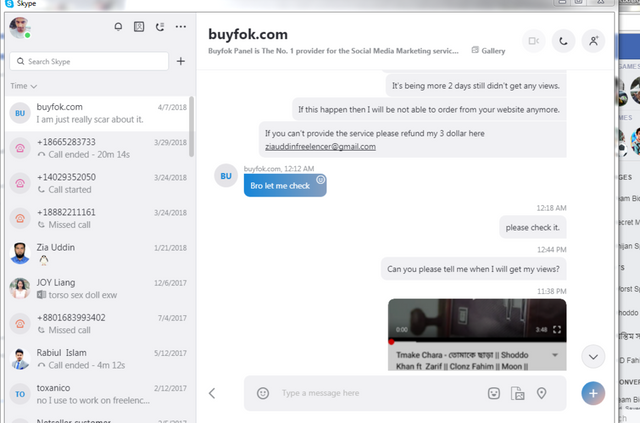
Task: Open the toxanico conversation
Action: click(98, 394)
